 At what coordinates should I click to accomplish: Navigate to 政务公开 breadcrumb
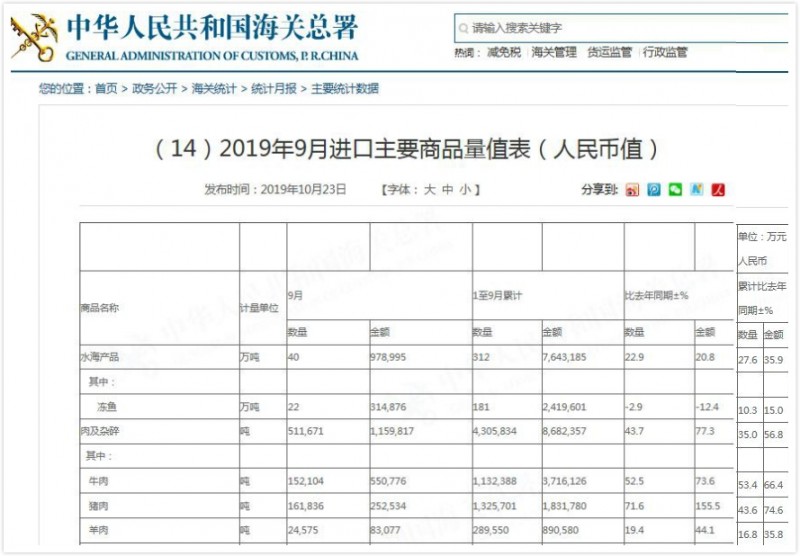coord(154,89)
